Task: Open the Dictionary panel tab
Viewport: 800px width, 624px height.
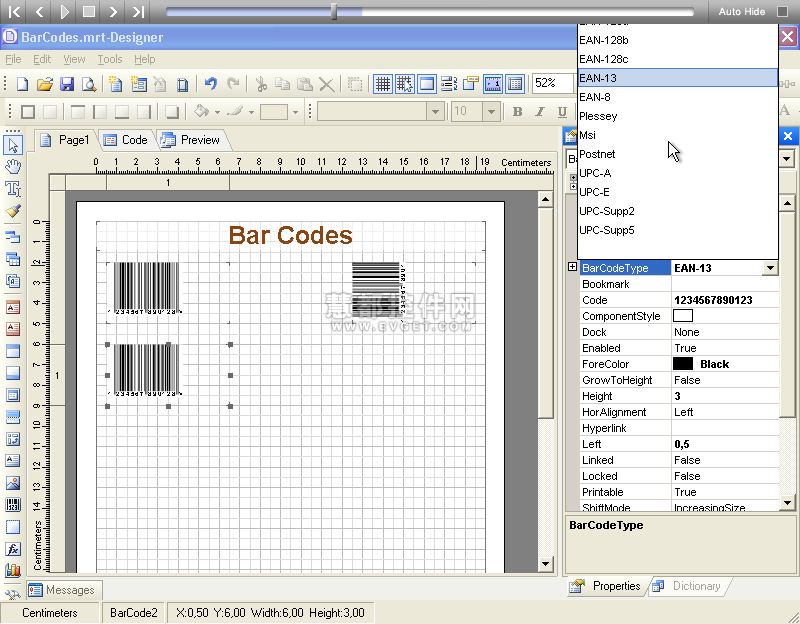Action: pyautogui.click(x=688, y=586)
